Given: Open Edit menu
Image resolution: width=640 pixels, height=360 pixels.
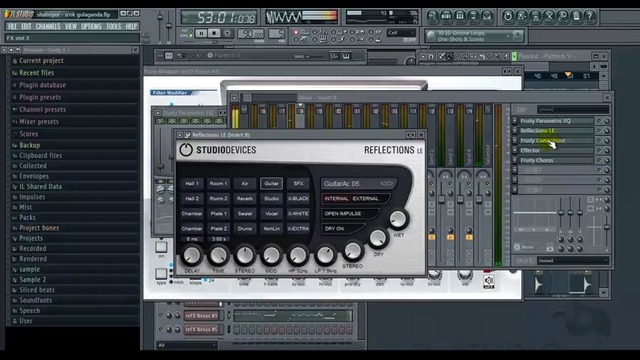Looking at the screenshot, I should tap(26, 27).
